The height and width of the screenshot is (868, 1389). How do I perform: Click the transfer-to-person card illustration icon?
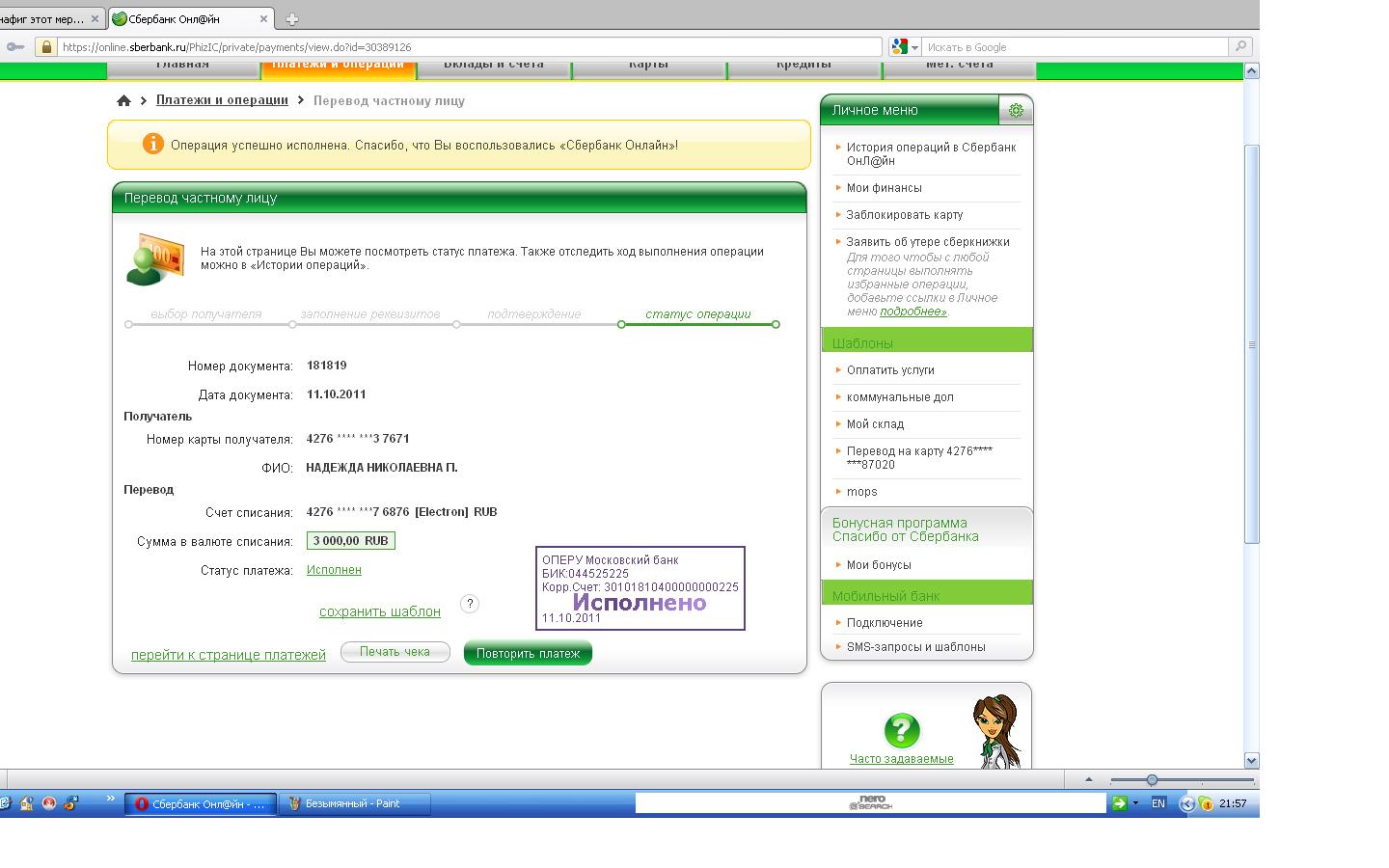tap(154, 258)
